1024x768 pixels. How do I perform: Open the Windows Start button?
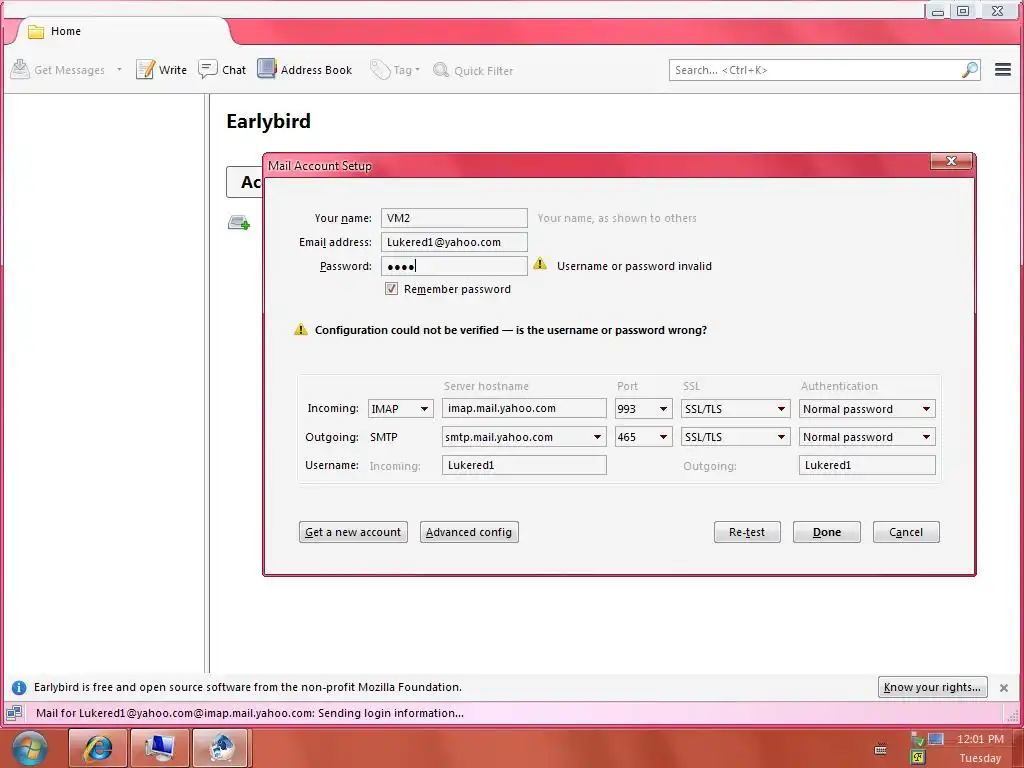(x=30, y=748)
